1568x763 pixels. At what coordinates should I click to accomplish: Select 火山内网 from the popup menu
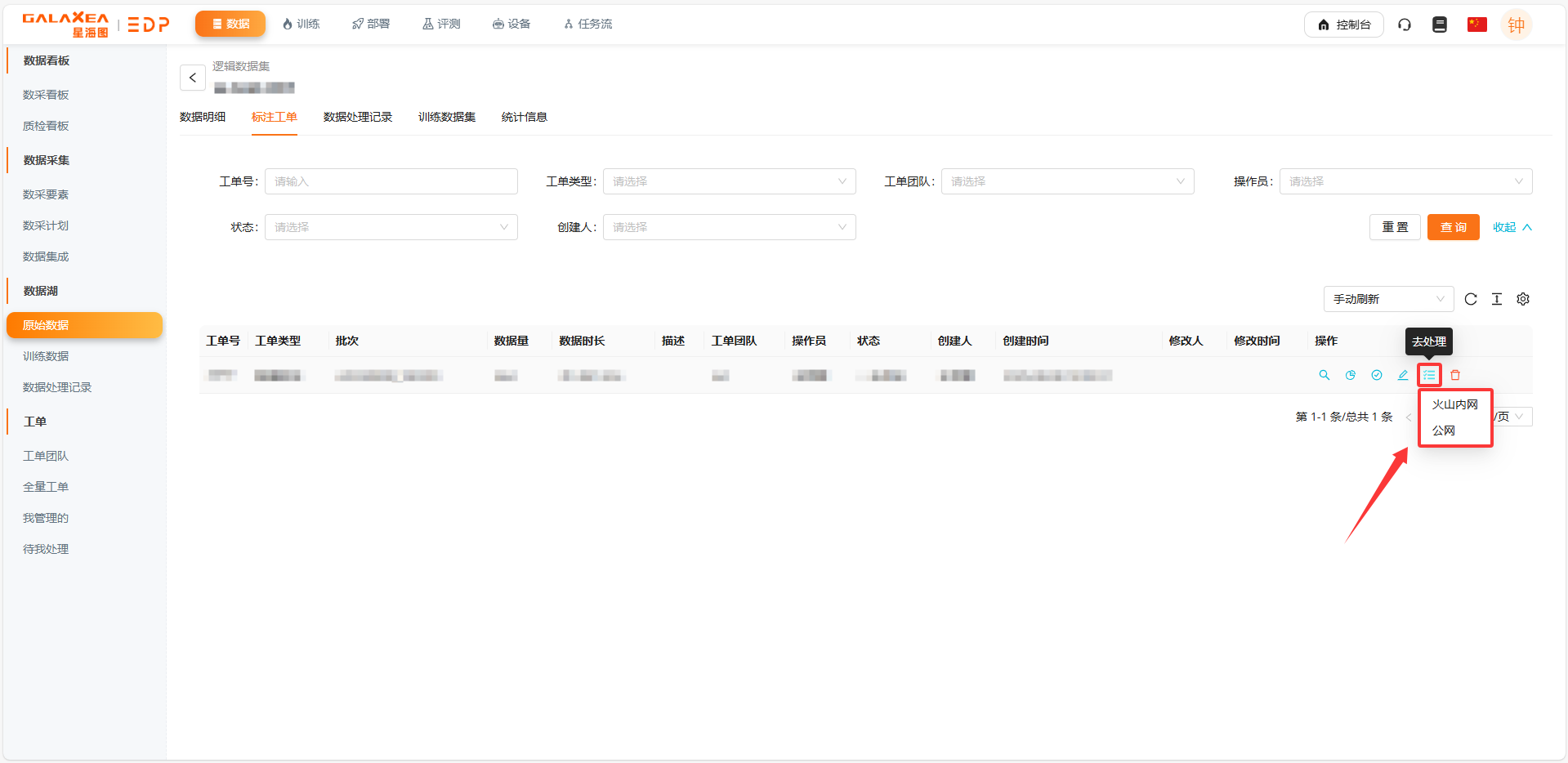click(x=1454, y=404)
